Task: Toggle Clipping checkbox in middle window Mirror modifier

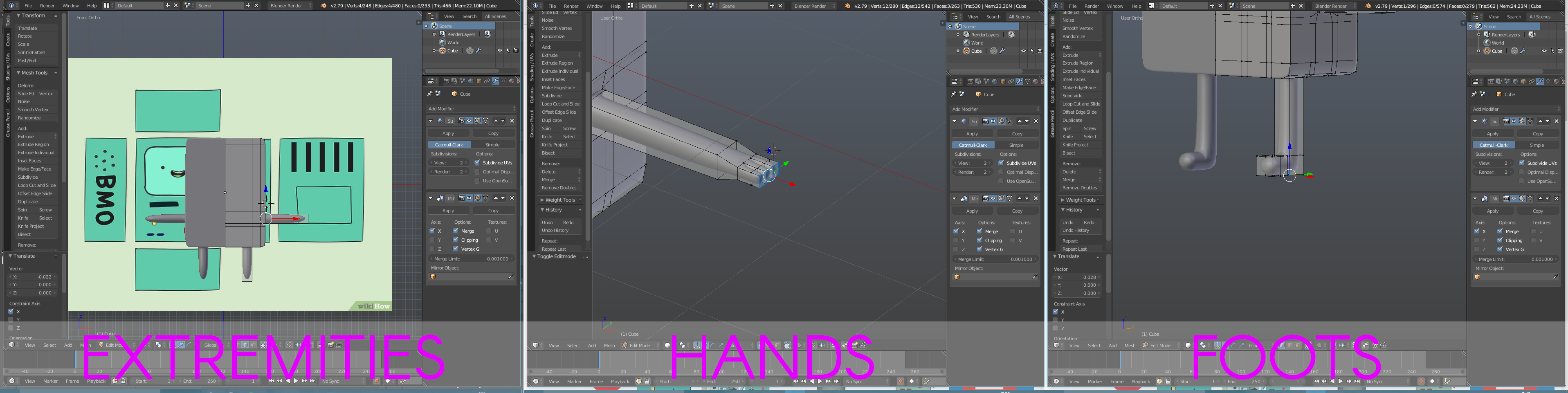Action: (979, 240)
